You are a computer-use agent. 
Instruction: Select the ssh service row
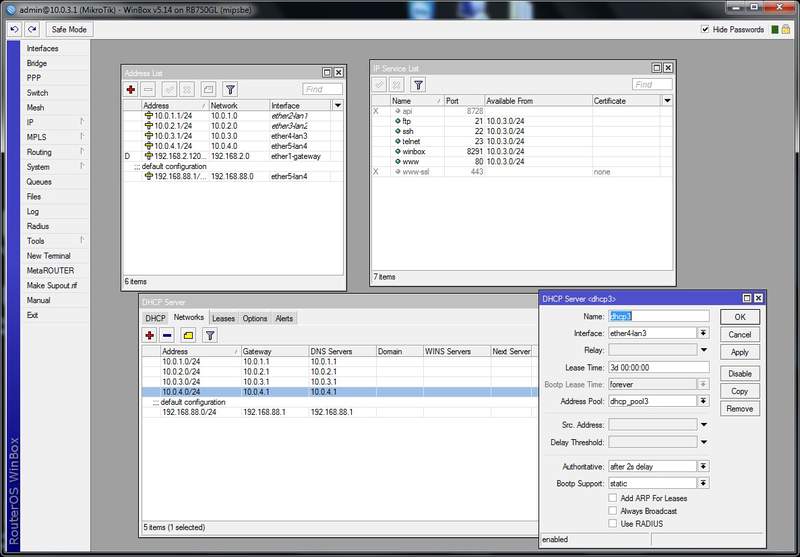522,131
